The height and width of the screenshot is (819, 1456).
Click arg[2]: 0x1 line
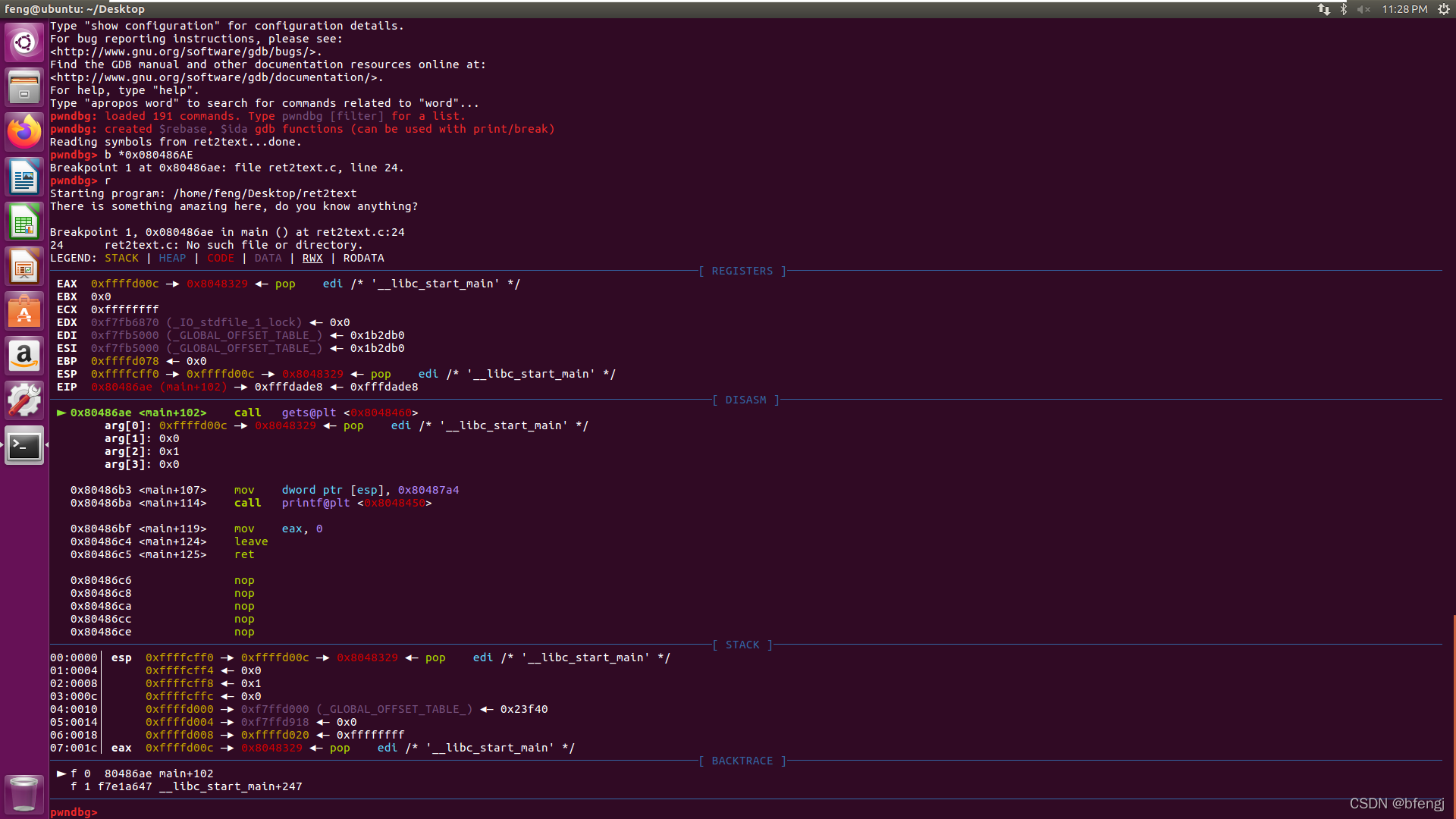click(x=142, y=451)
